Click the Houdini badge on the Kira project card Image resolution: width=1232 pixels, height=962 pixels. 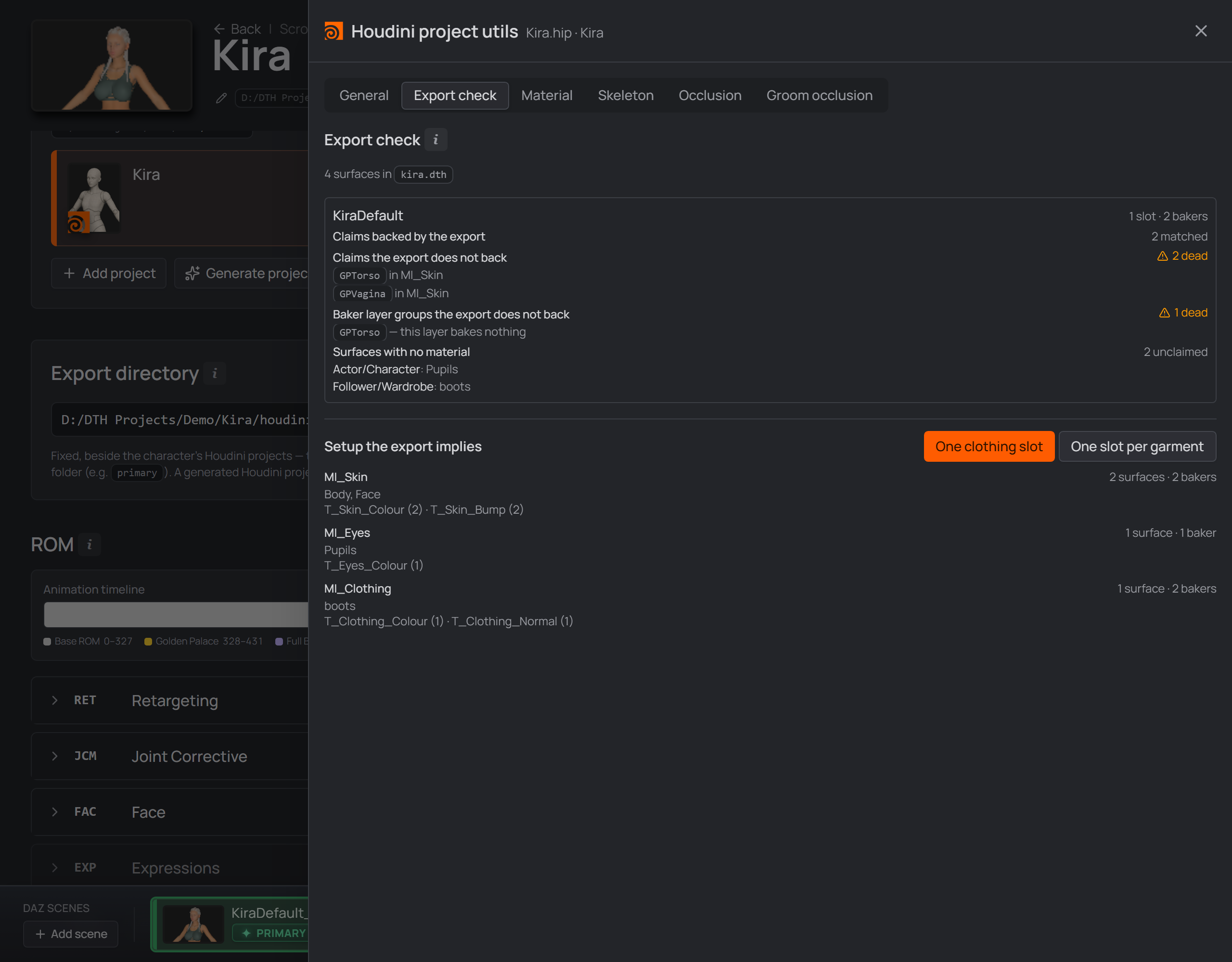coord(78,222)
